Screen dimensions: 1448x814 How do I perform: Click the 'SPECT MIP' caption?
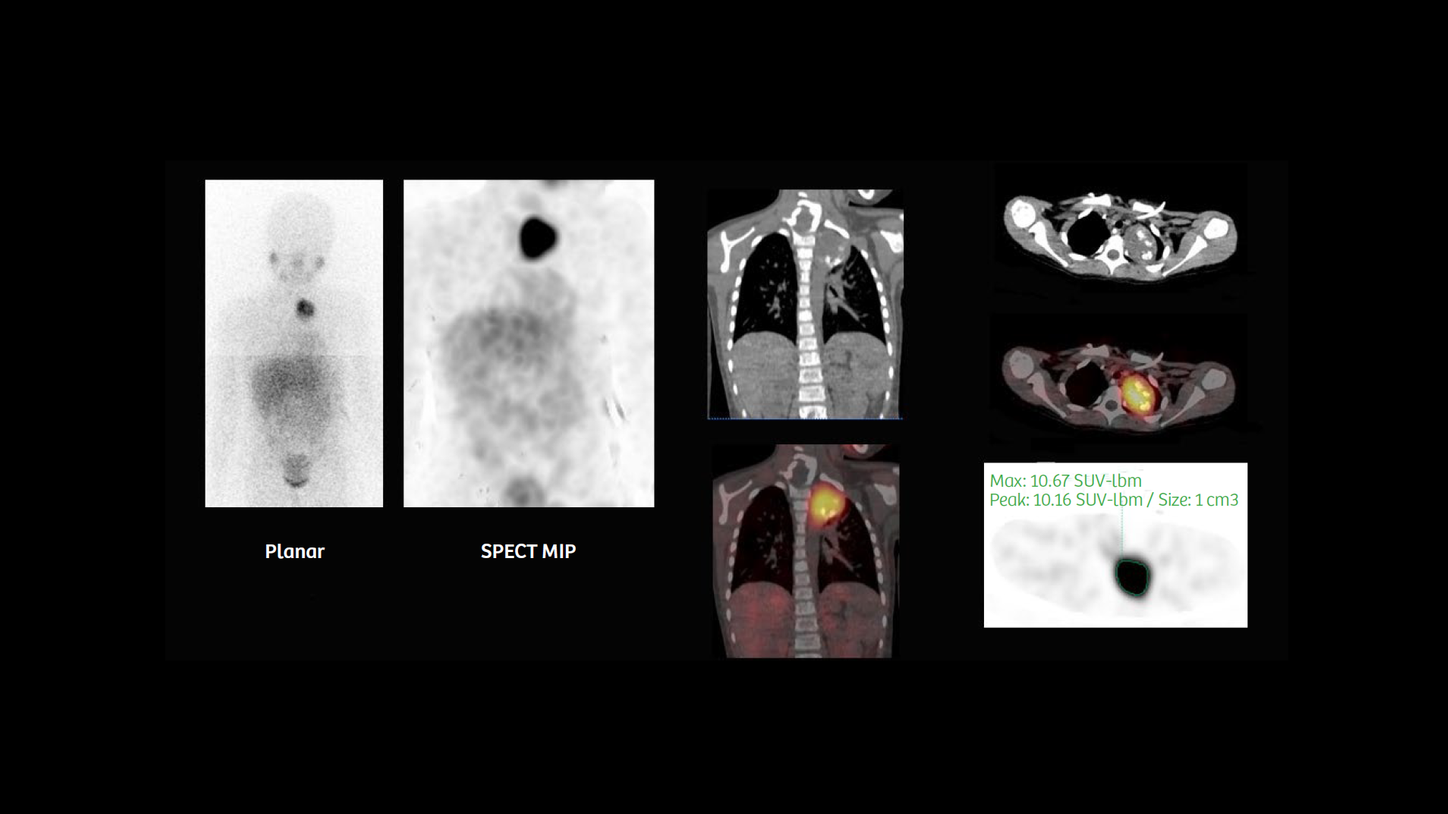pos(528,551)
